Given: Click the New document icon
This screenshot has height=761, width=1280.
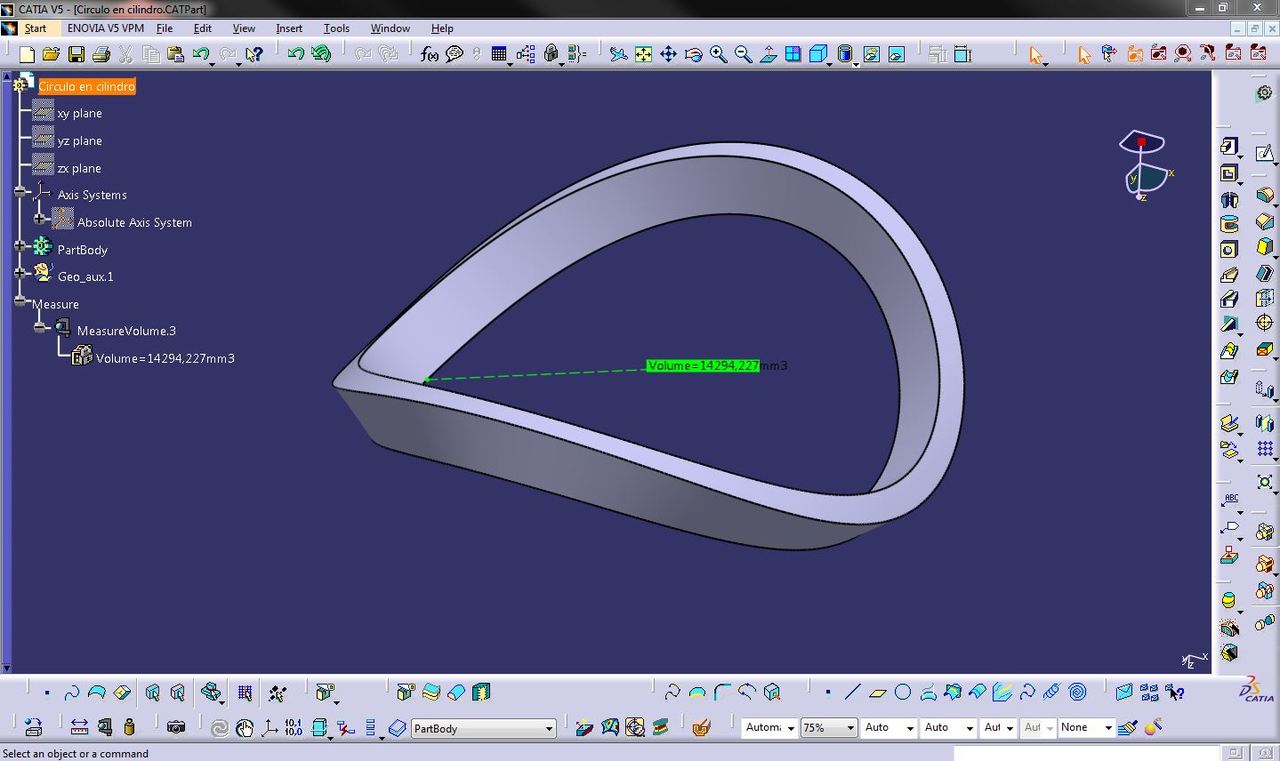Looking at the screenshot, I should [x=27, y=54].
